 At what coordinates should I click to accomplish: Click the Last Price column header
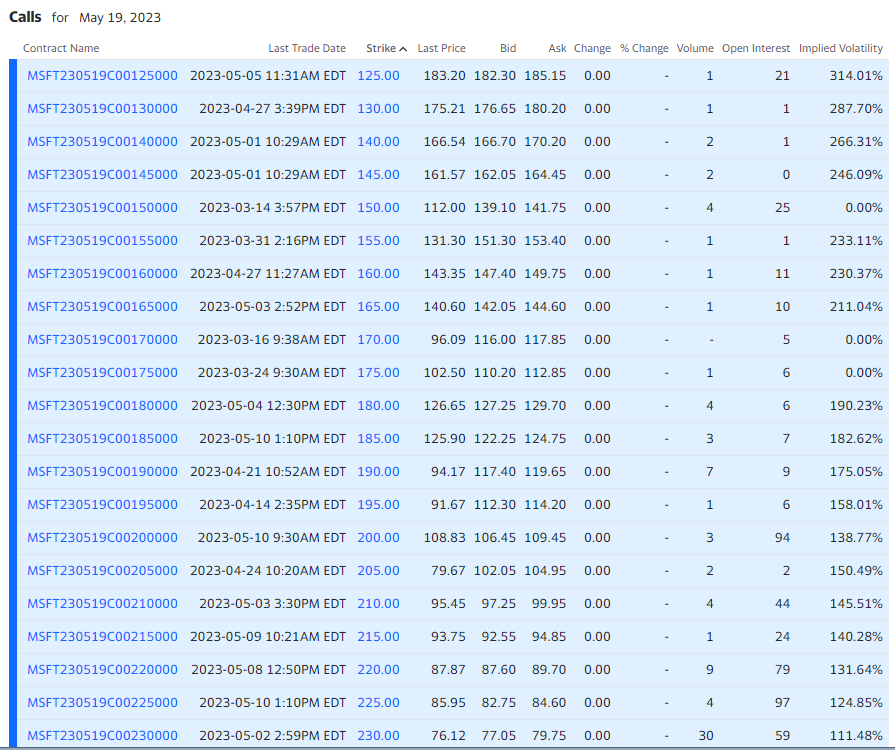pyautogui.click(x=441, y=49)
